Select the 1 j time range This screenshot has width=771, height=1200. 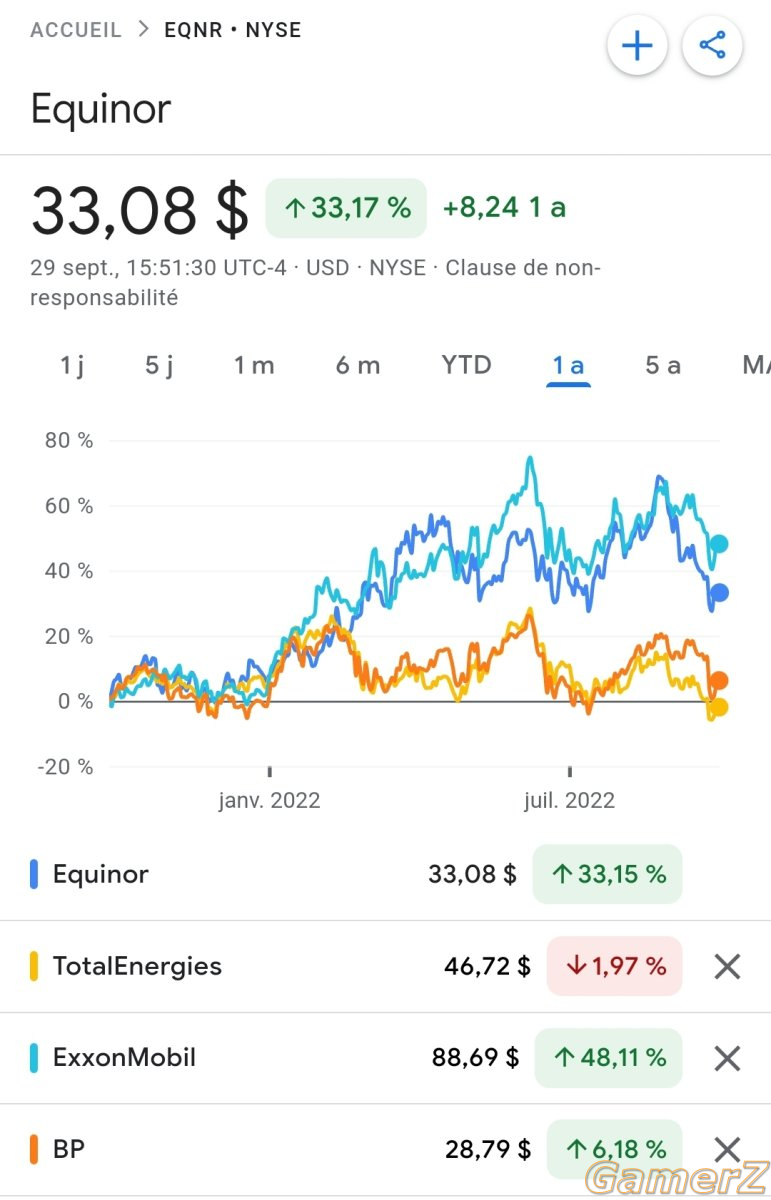tap(72, 365)
